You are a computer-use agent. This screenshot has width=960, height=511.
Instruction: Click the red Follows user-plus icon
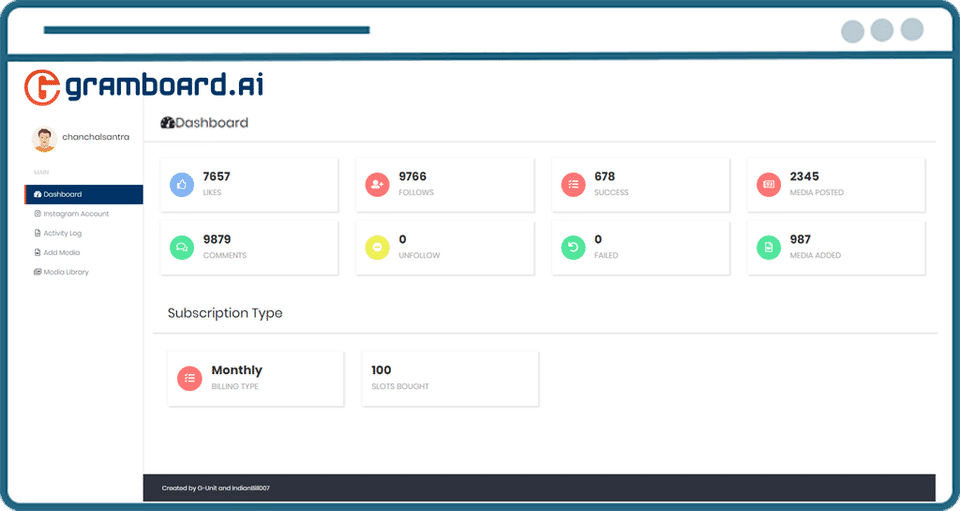pos(377,184)
